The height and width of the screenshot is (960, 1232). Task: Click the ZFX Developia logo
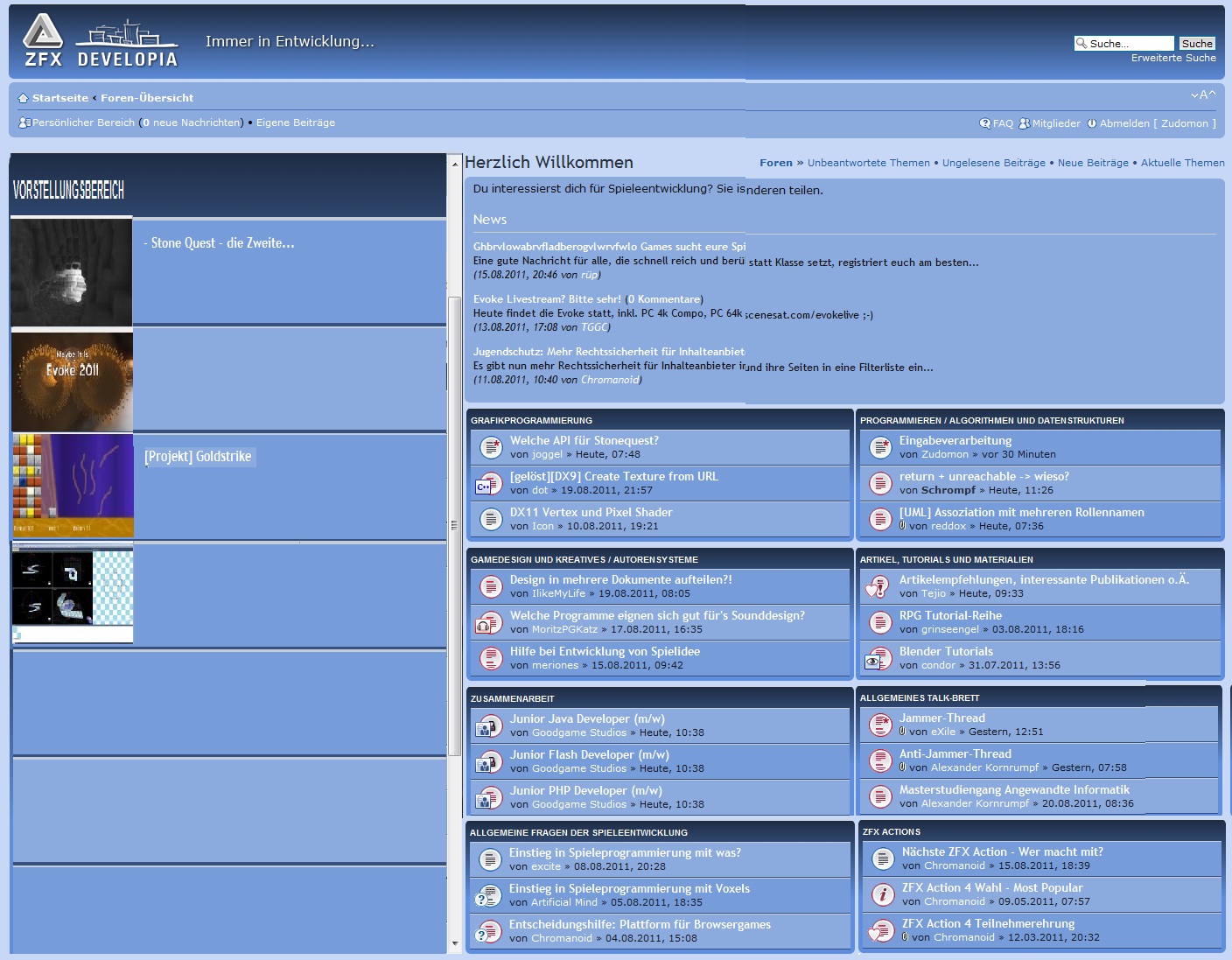tap(100, 42)
